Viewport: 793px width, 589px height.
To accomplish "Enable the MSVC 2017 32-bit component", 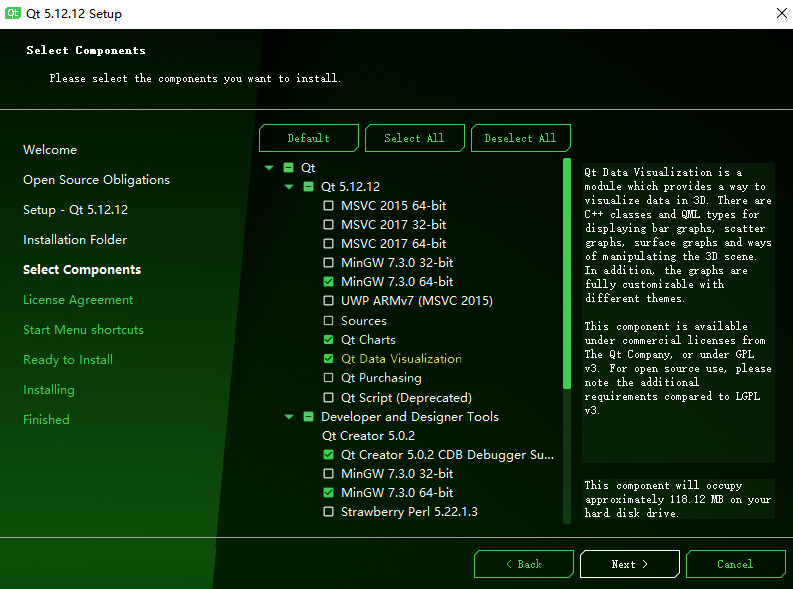I will tap(328, 224).
